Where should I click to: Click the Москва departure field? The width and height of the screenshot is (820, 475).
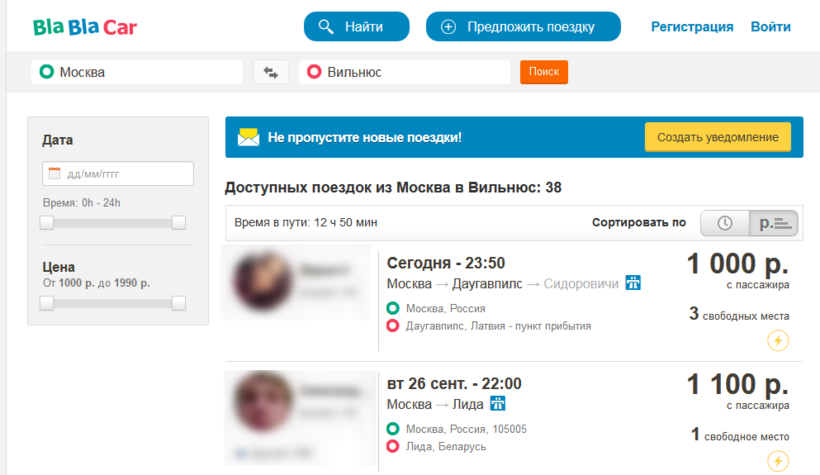[x=138, y=72]
